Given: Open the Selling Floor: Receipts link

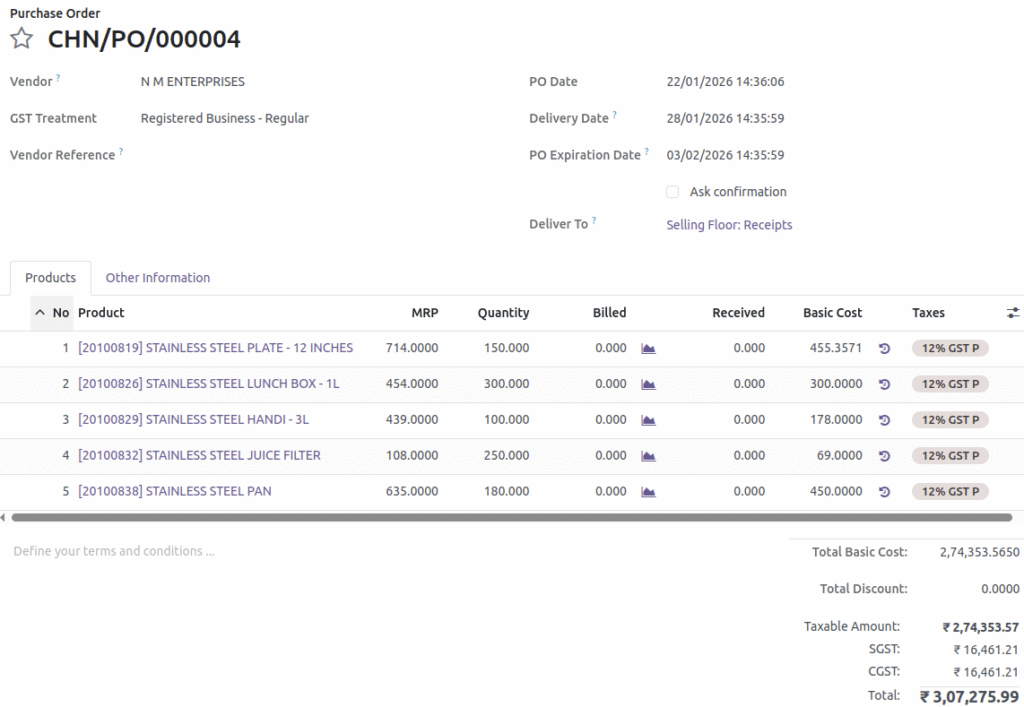Looking at the screenshot, I should 729,225.
